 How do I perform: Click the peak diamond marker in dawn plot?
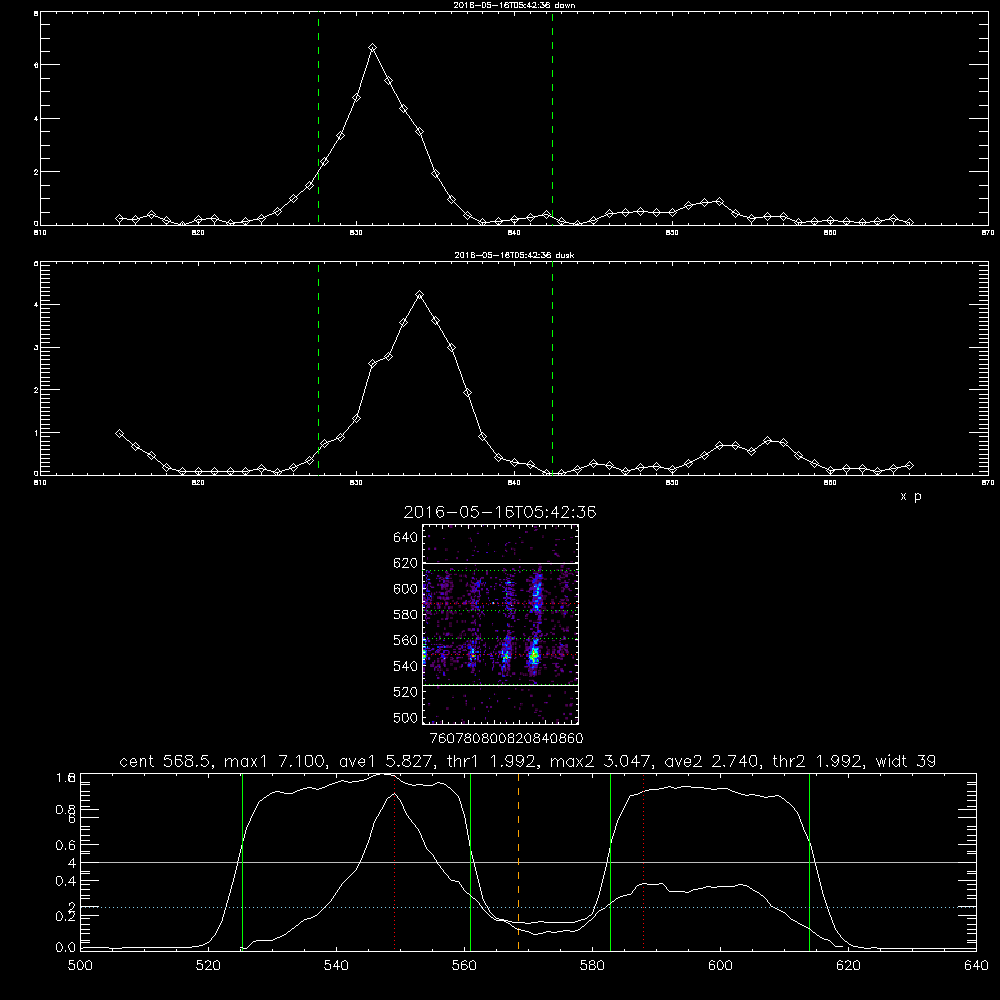(x=372, y=48)
